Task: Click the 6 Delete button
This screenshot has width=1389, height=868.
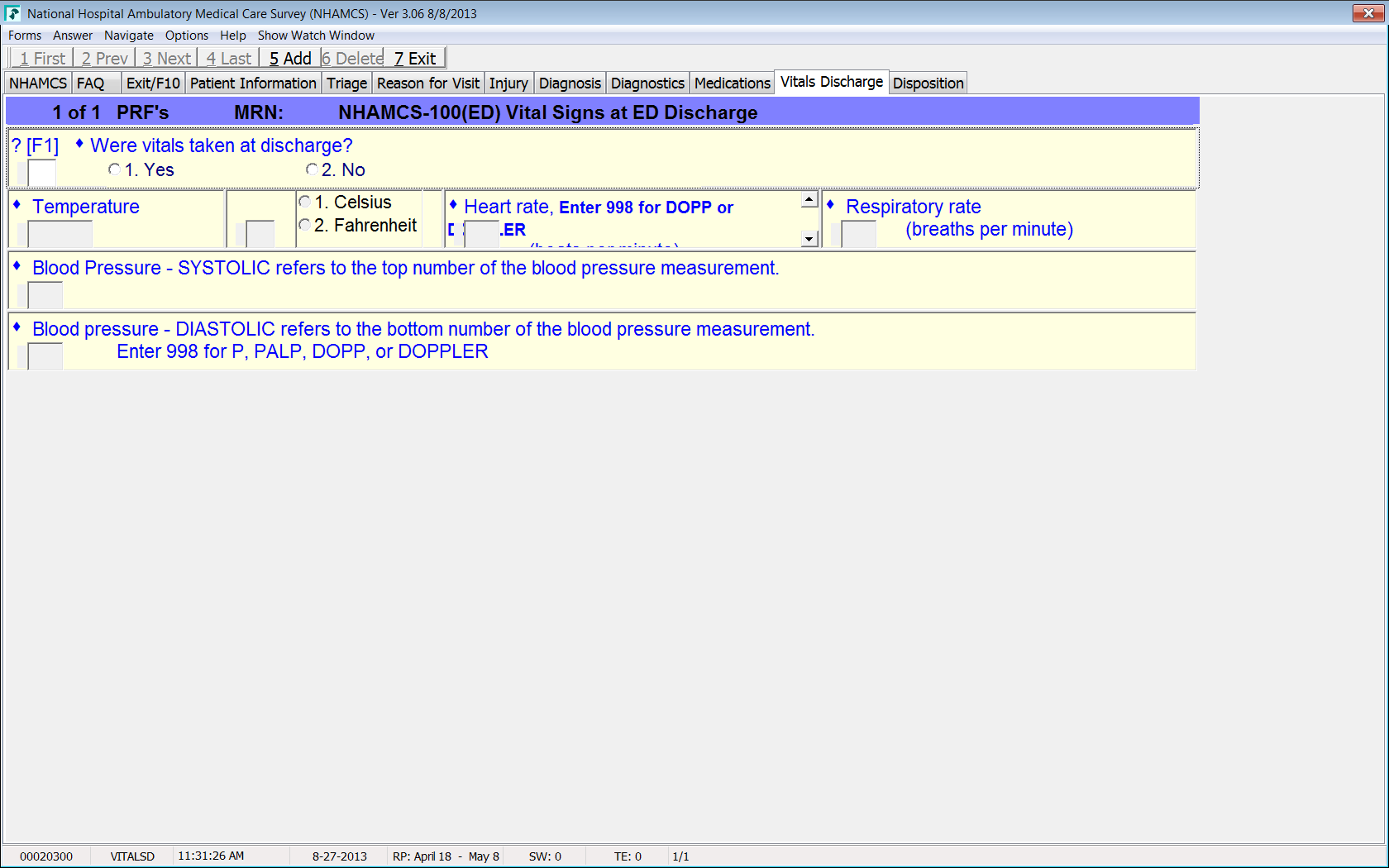Action: pyautogui.click(x=352, y=59)
